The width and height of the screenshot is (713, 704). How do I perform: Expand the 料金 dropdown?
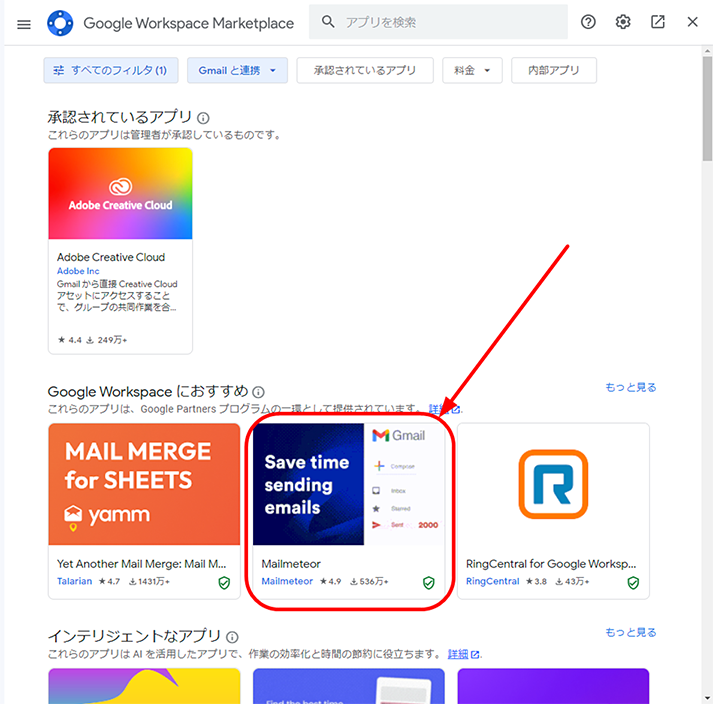[x=472, y=70]
